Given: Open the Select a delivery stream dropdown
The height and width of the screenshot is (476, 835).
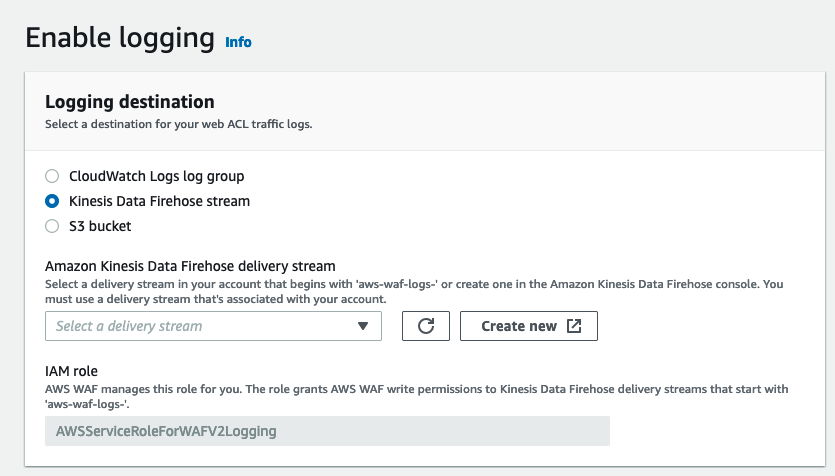Looking at the screenshot, I should pyautogui.click(x=213, y=326).
